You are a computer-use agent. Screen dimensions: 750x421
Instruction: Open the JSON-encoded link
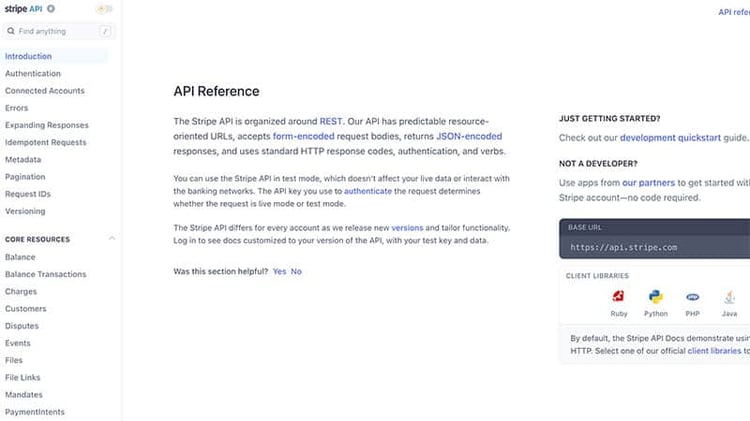pyautogui.click(x=469, y=136)
